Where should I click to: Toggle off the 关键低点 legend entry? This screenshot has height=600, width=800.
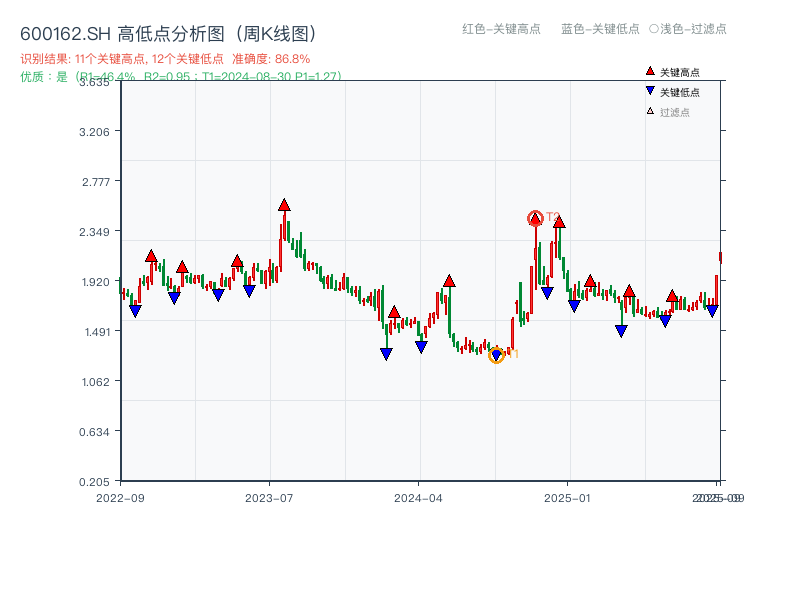coord(673,91)
